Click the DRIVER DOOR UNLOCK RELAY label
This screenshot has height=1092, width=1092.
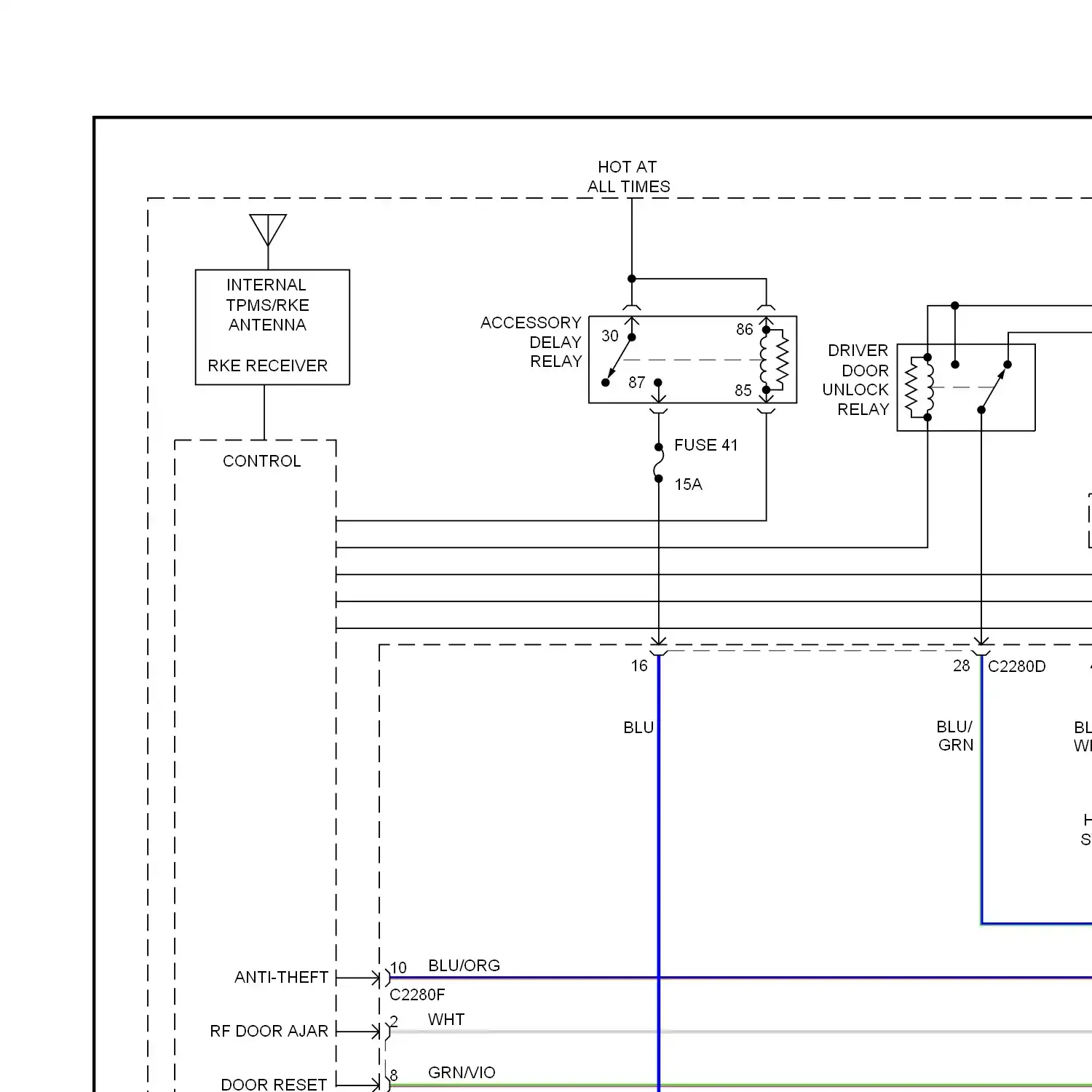click(856, 380)
